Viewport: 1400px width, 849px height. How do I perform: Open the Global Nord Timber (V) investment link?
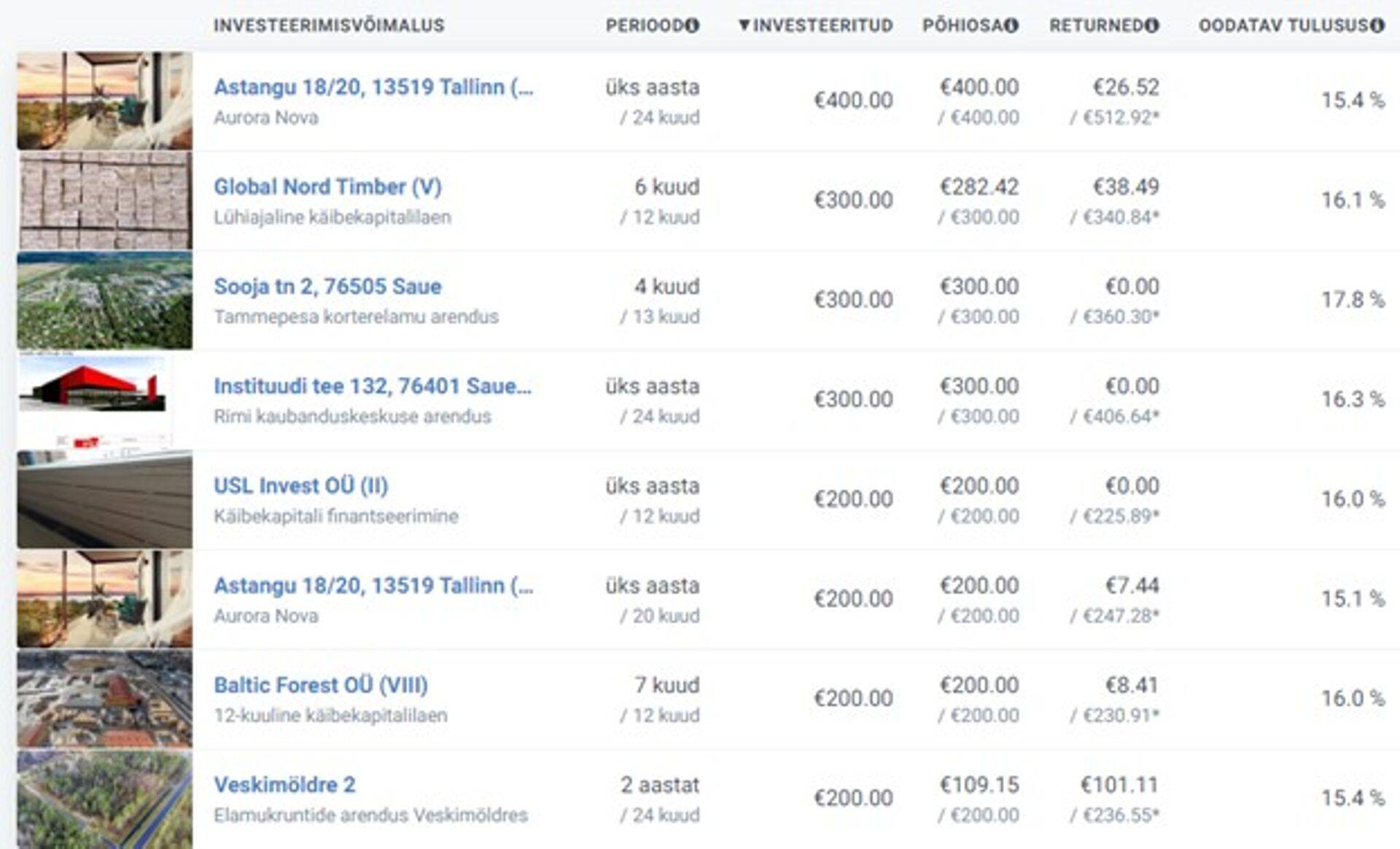coord(330,187)
